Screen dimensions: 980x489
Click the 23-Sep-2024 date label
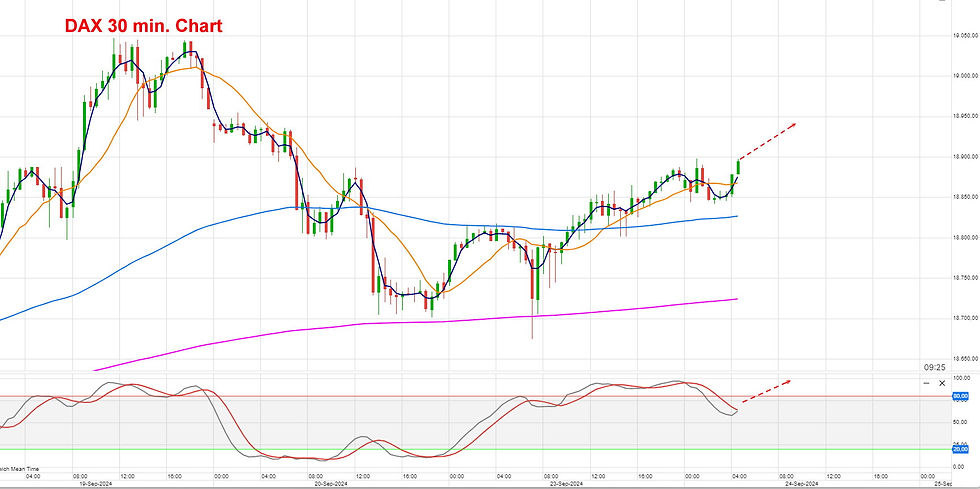[568, 484]
